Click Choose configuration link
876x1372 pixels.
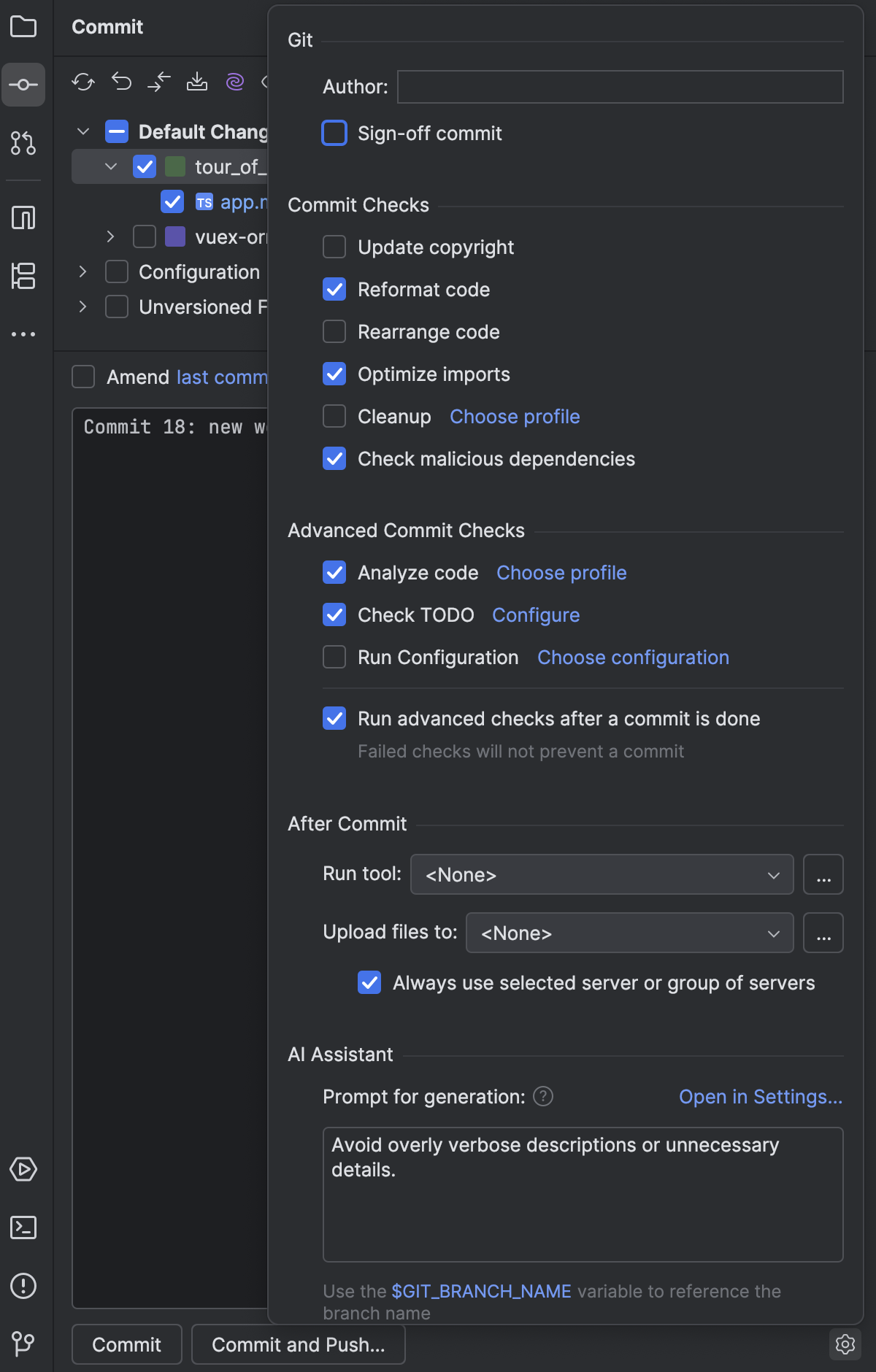633,657
